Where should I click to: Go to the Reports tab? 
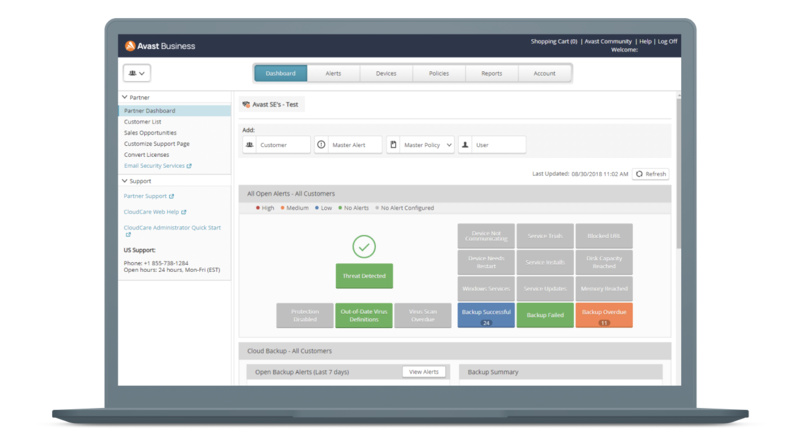(491, 73)
